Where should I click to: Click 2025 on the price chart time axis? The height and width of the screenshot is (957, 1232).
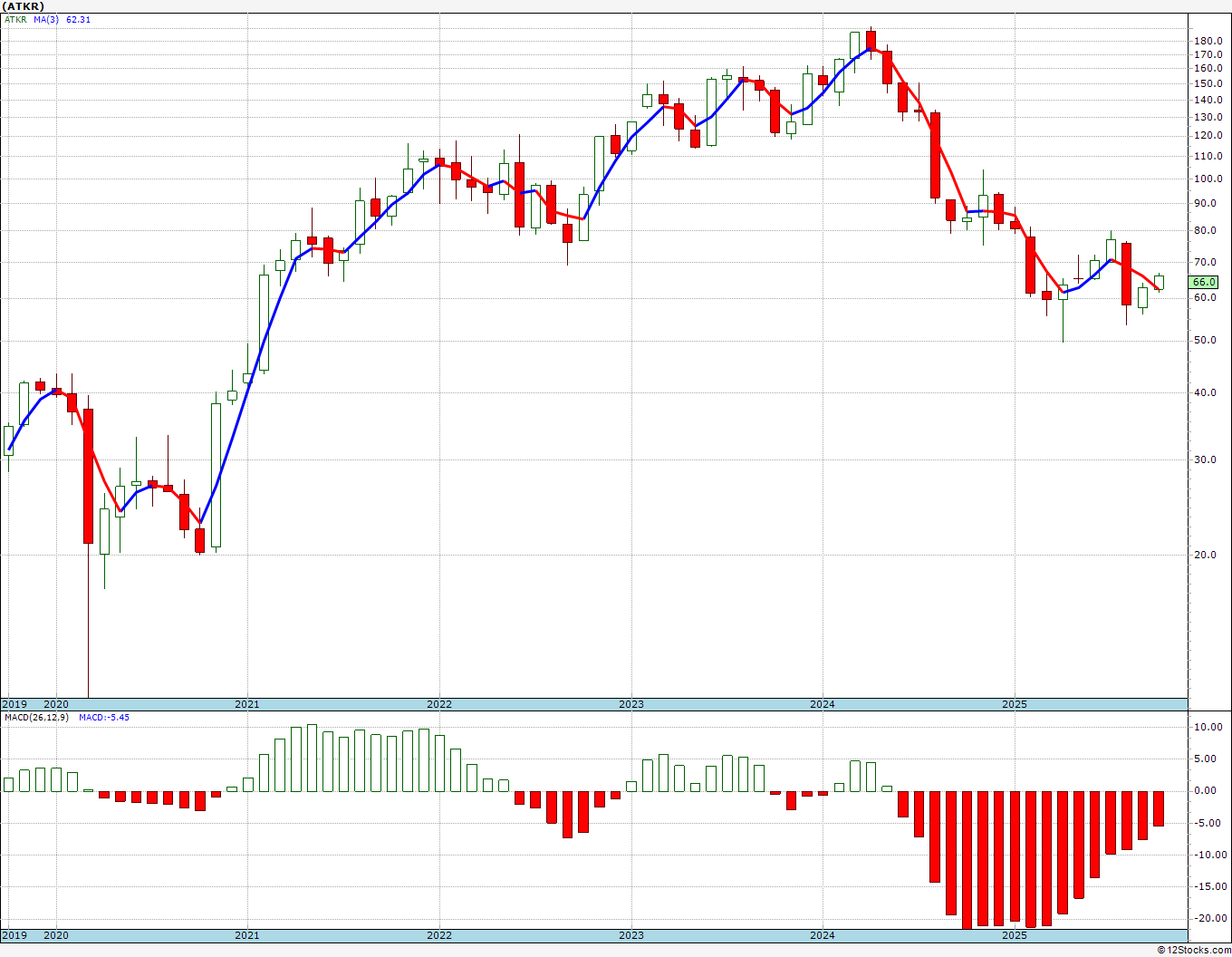[1015, 704]
